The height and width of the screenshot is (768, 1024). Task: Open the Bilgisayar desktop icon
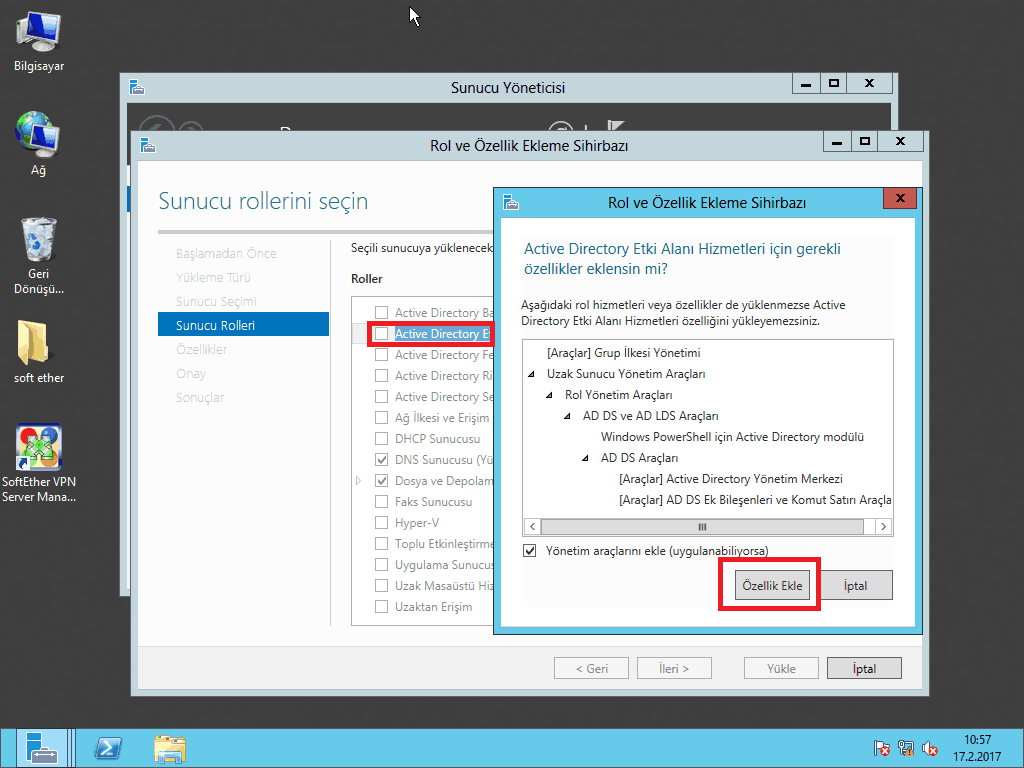tap(39, 35)
